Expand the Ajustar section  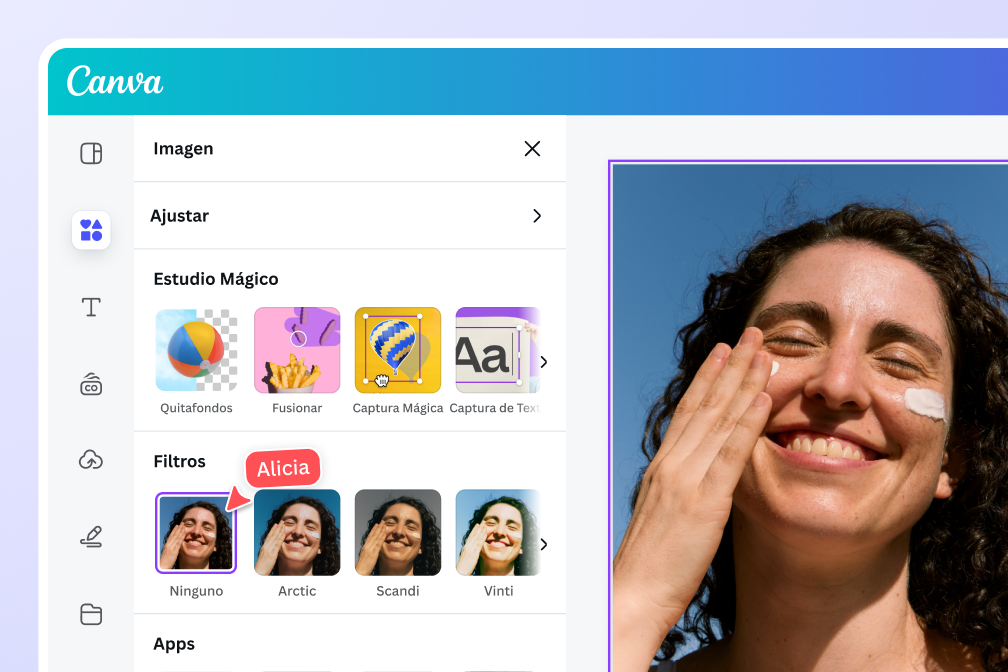coord(350,215)
